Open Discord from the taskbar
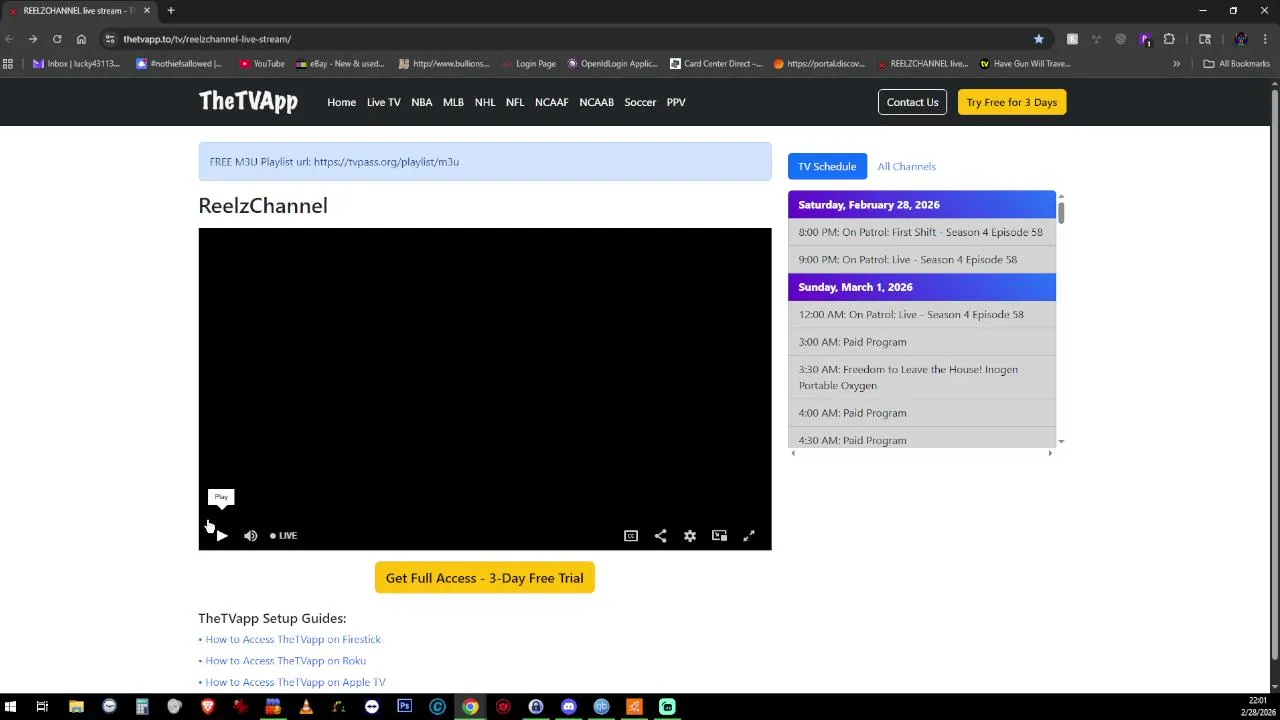The height and width of the screenshot is (720, 1280). [569, 707]
